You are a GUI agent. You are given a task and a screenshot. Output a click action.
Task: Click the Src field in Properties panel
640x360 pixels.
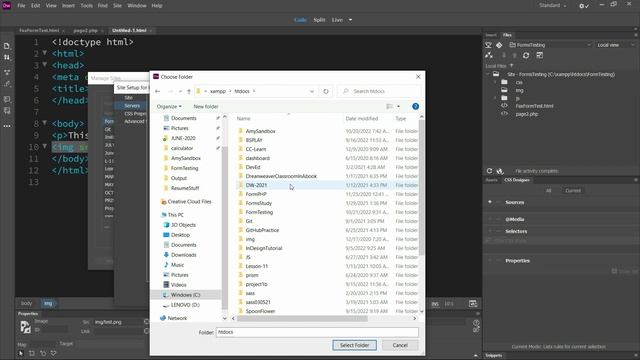(x=118, y=322)
